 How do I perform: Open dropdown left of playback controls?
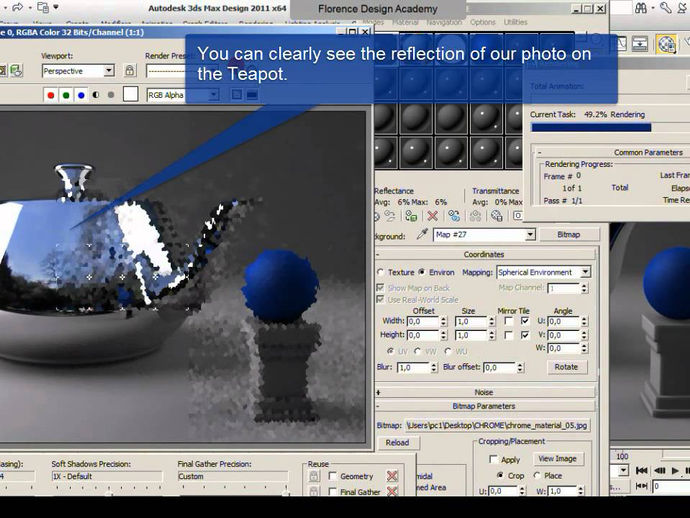click(x=623, y=470)
